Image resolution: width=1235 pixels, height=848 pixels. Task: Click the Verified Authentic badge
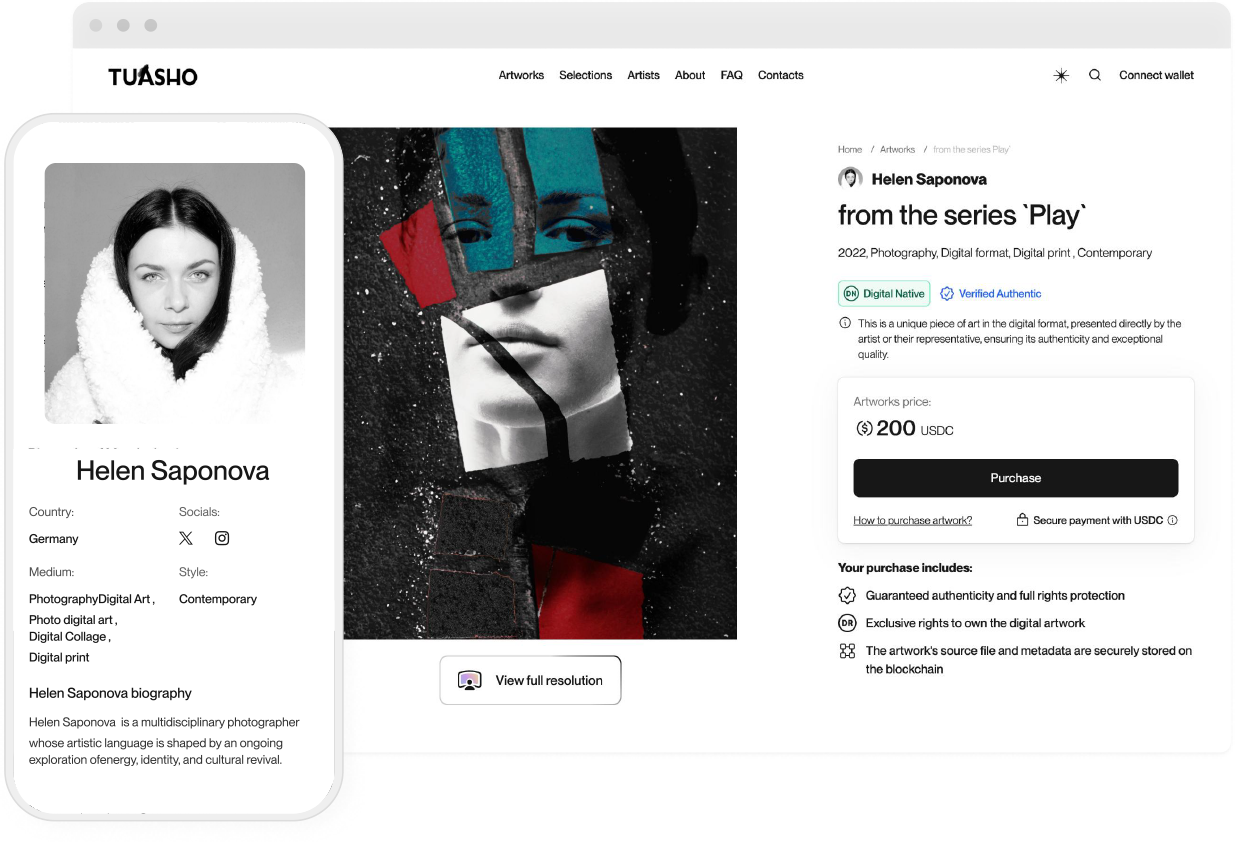tap(991, 294)
